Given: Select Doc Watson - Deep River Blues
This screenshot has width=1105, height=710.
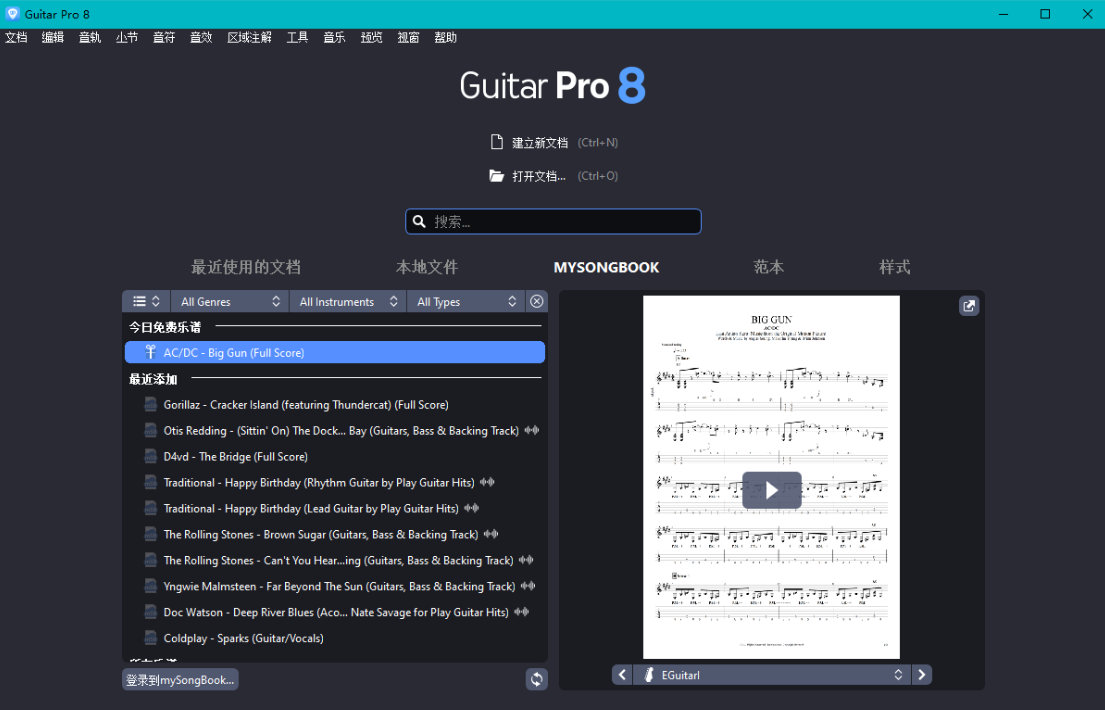Looking at the screenshot, I should click(336, 612).
